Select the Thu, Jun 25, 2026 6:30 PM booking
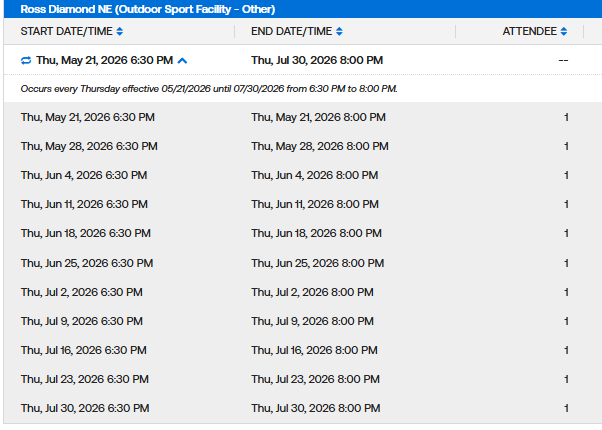 point(86,263)
